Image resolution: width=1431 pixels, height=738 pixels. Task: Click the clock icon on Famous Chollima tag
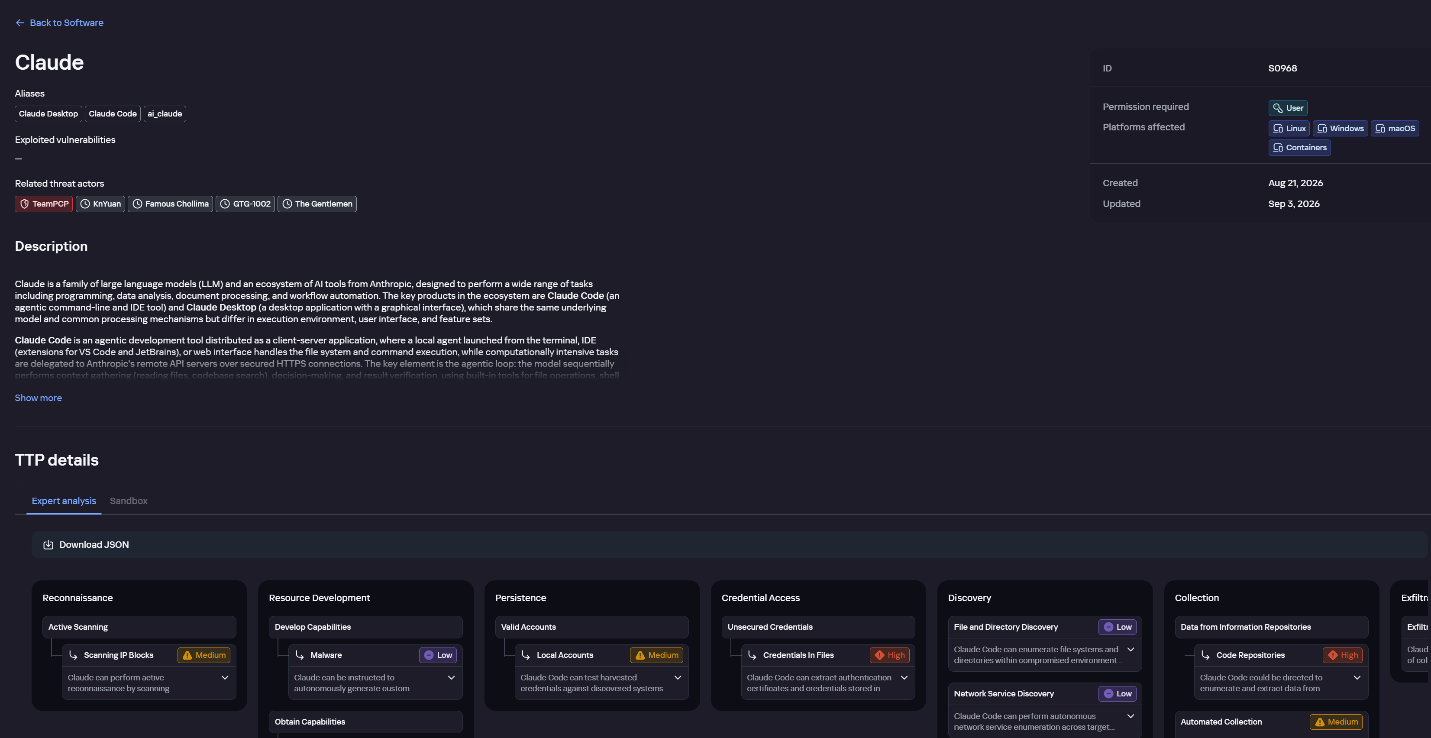pos(138,204)
